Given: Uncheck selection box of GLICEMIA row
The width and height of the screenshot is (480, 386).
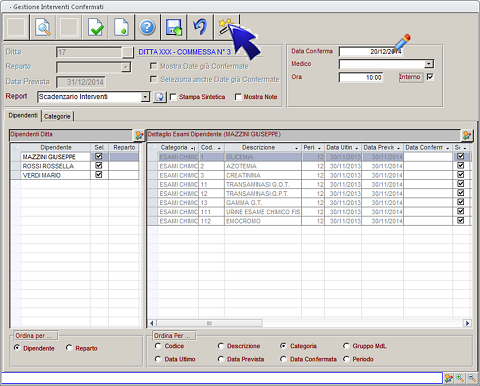Looking at the screenshot, I should pos(461,156).
